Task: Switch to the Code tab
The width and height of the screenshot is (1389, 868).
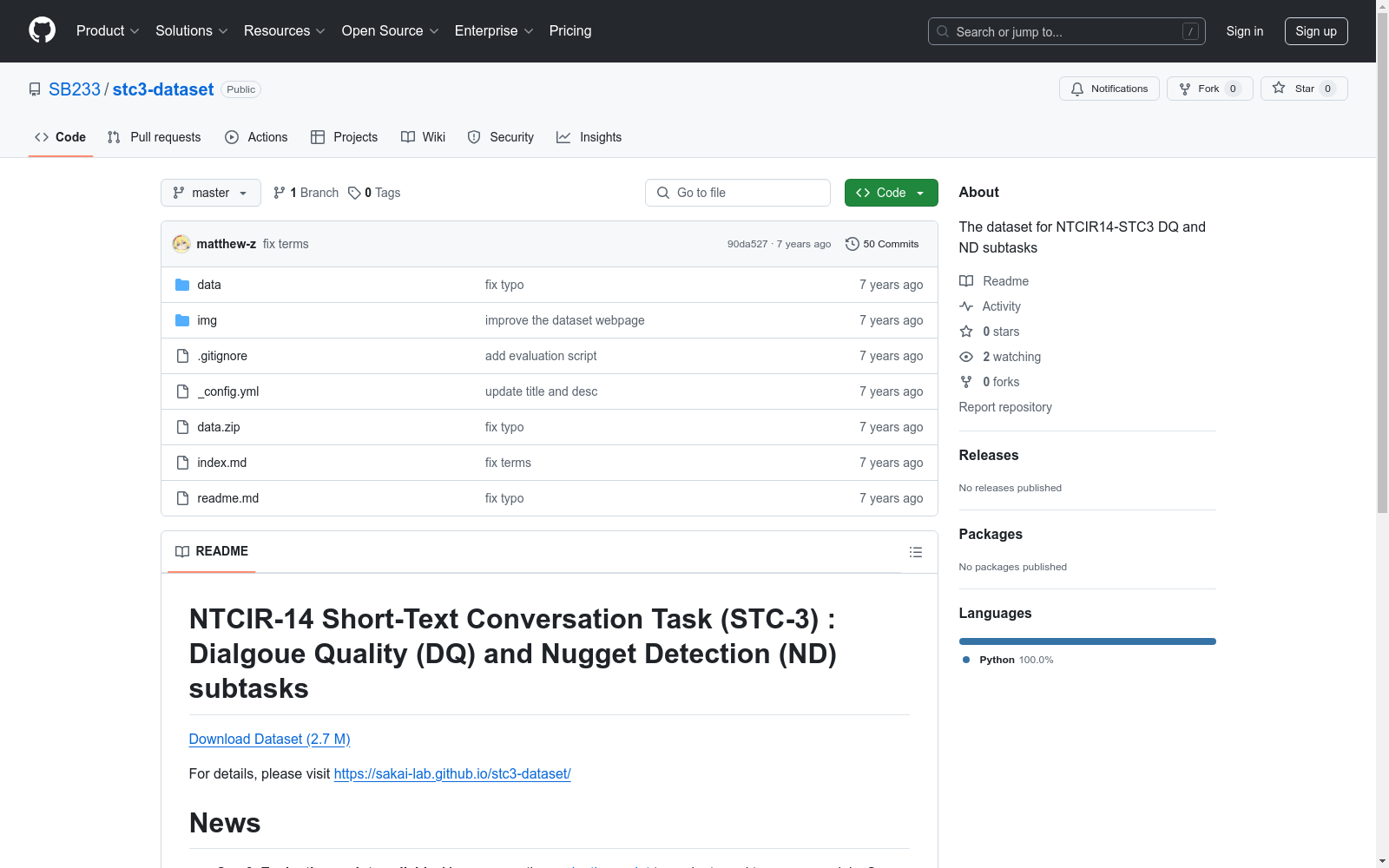Action: 61,137
